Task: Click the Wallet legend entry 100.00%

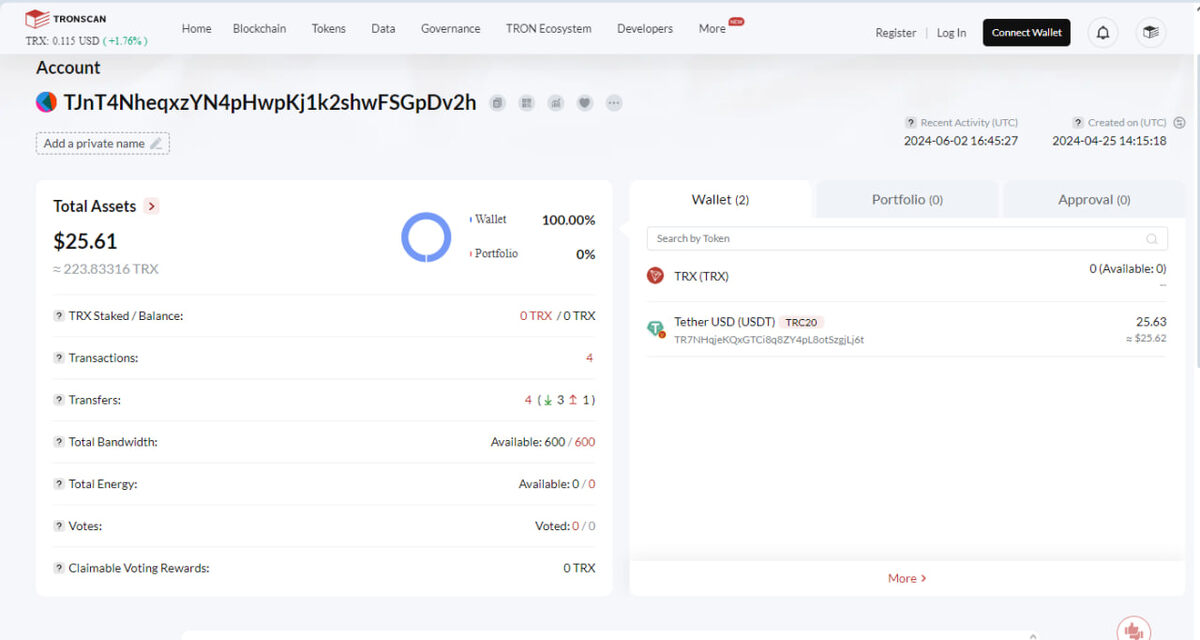Action: pos(532,220)
